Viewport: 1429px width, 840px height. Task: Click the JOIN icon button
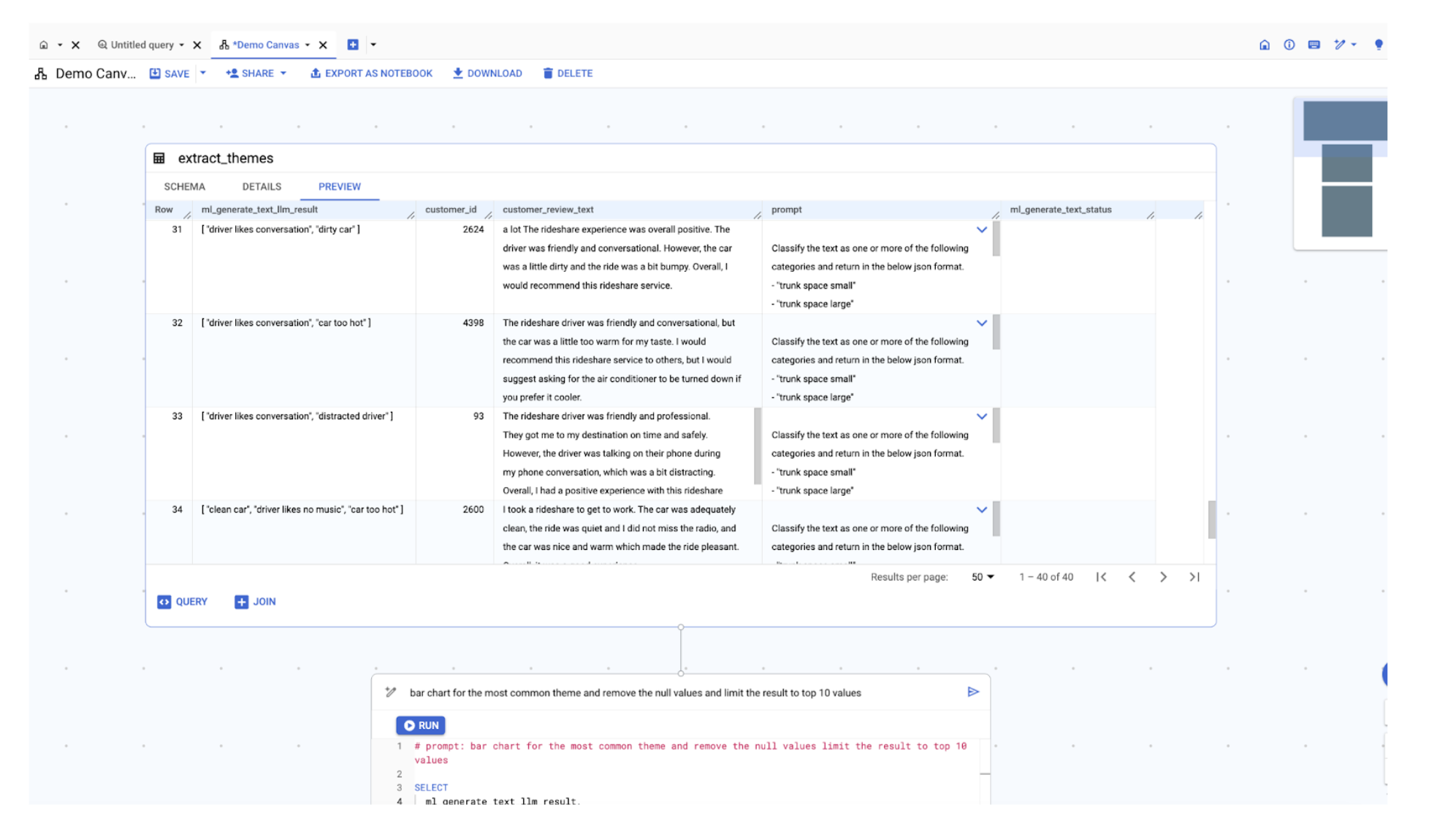240,601
